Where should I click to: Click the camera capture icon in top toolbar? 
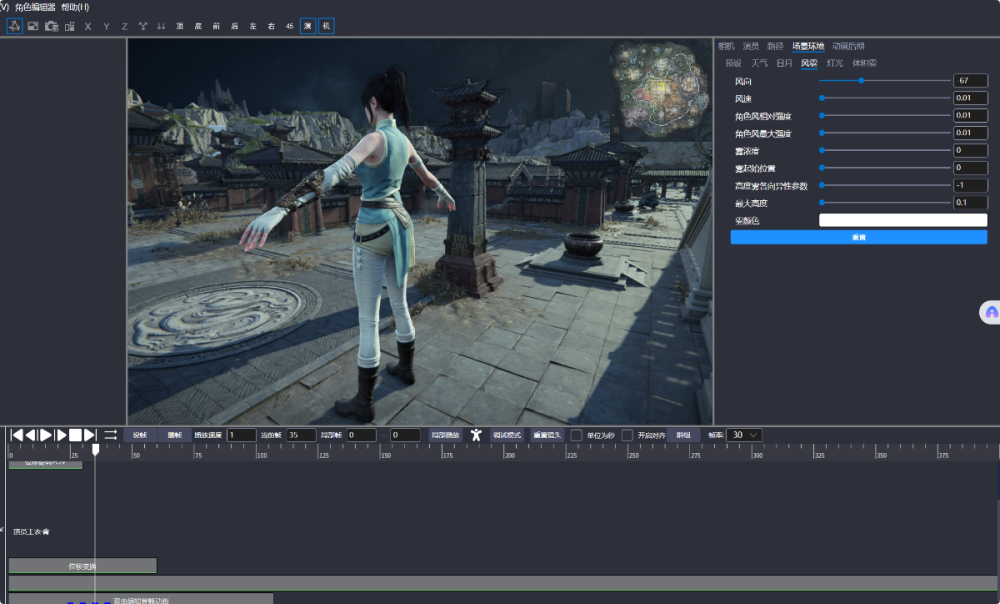(51, 25)
